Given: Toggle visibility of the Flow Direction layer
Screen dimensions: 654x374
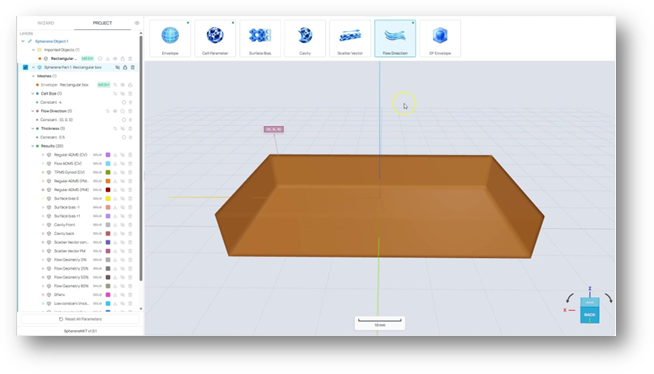Looking at the screenshot, I should tap(115, 111).
